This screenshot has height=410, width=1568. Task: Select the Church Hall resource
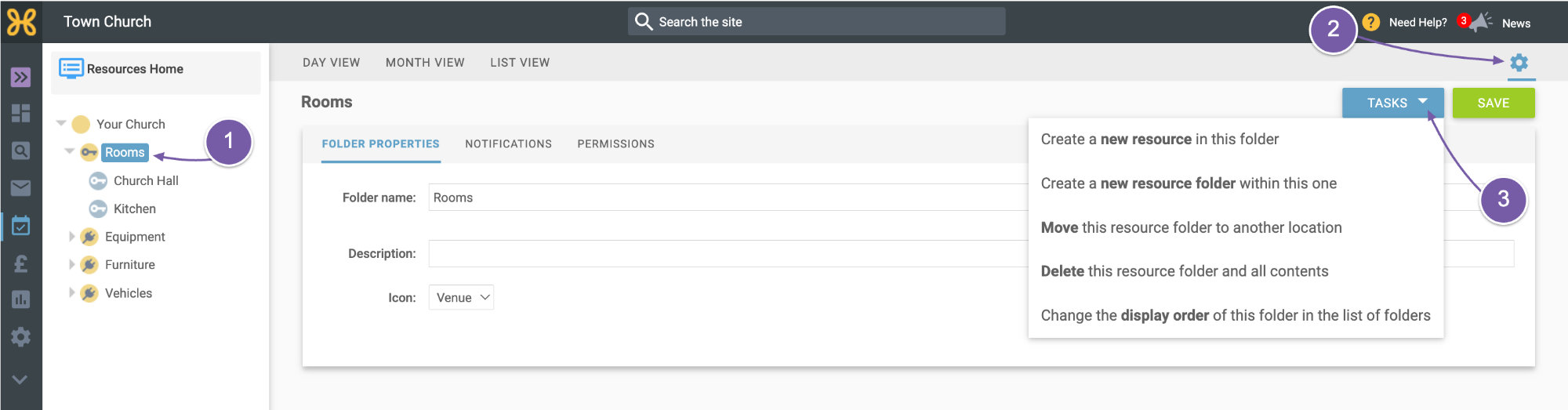coord(146,180)
